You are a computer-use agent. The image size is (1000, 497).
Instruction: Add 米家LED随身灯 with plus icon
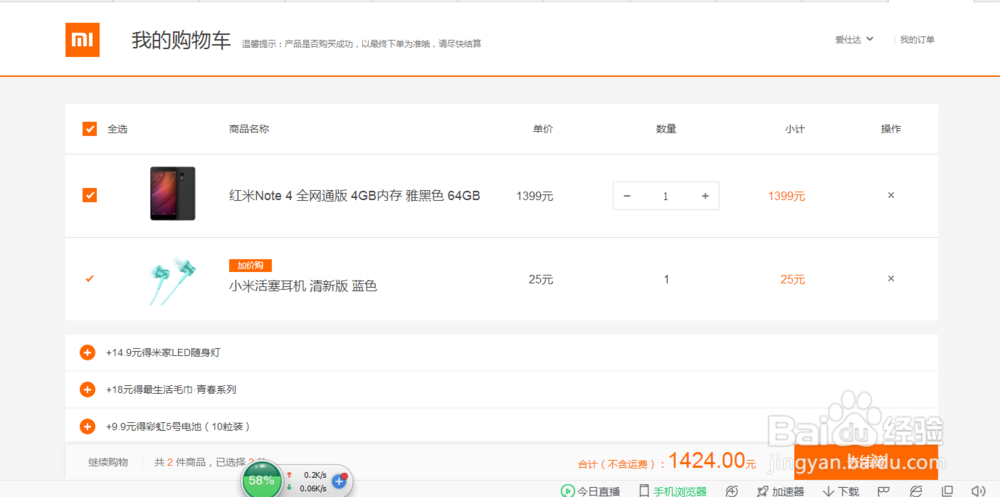[87, 352]
